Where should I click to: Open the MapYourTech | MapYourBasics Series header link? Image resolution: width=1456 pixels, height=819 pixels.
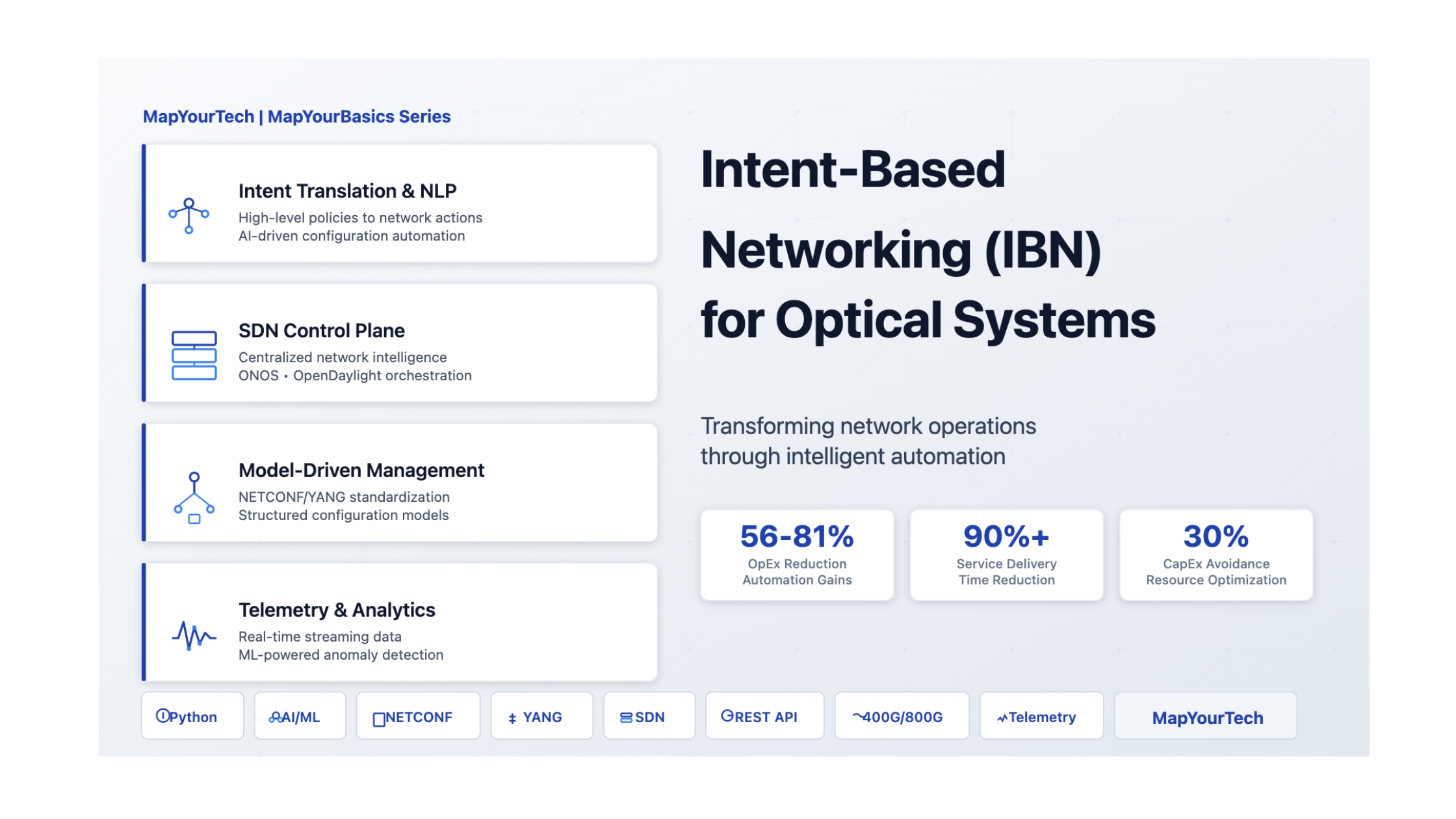click(296, 116)
